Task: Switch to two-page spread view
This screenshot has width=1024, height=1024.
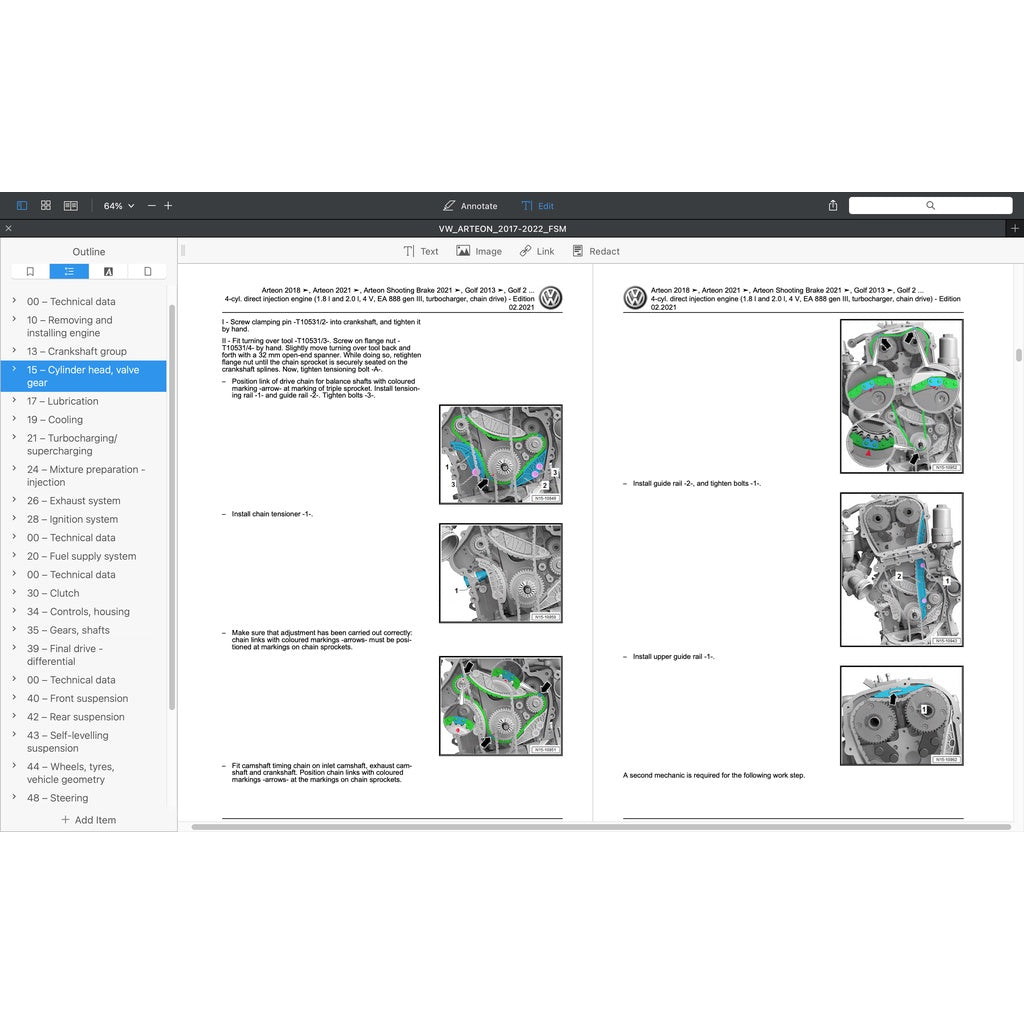Action: pyautogui.click(x=71, y=205)
